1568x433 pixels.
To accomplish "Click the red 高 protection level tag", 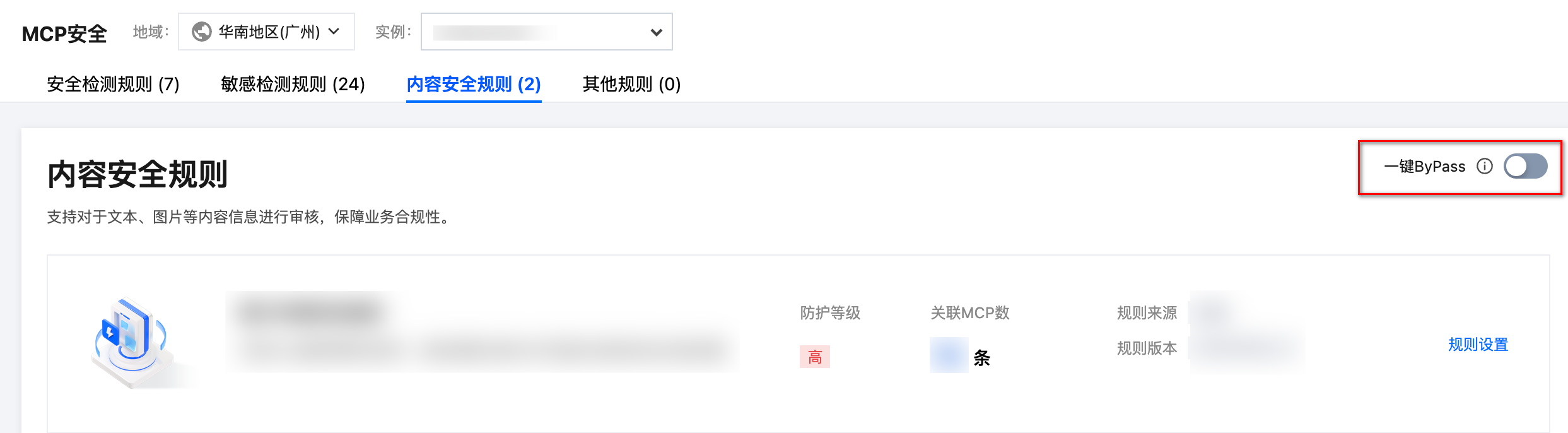I will click(x=814, y=357).
